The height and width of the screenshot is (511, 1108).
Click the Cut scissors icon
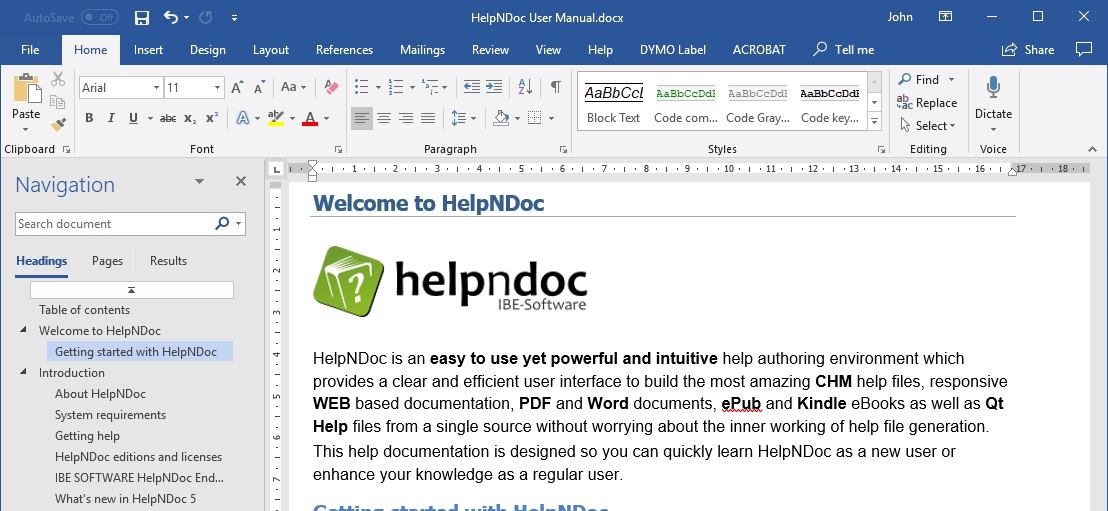[x=58, y=79]
